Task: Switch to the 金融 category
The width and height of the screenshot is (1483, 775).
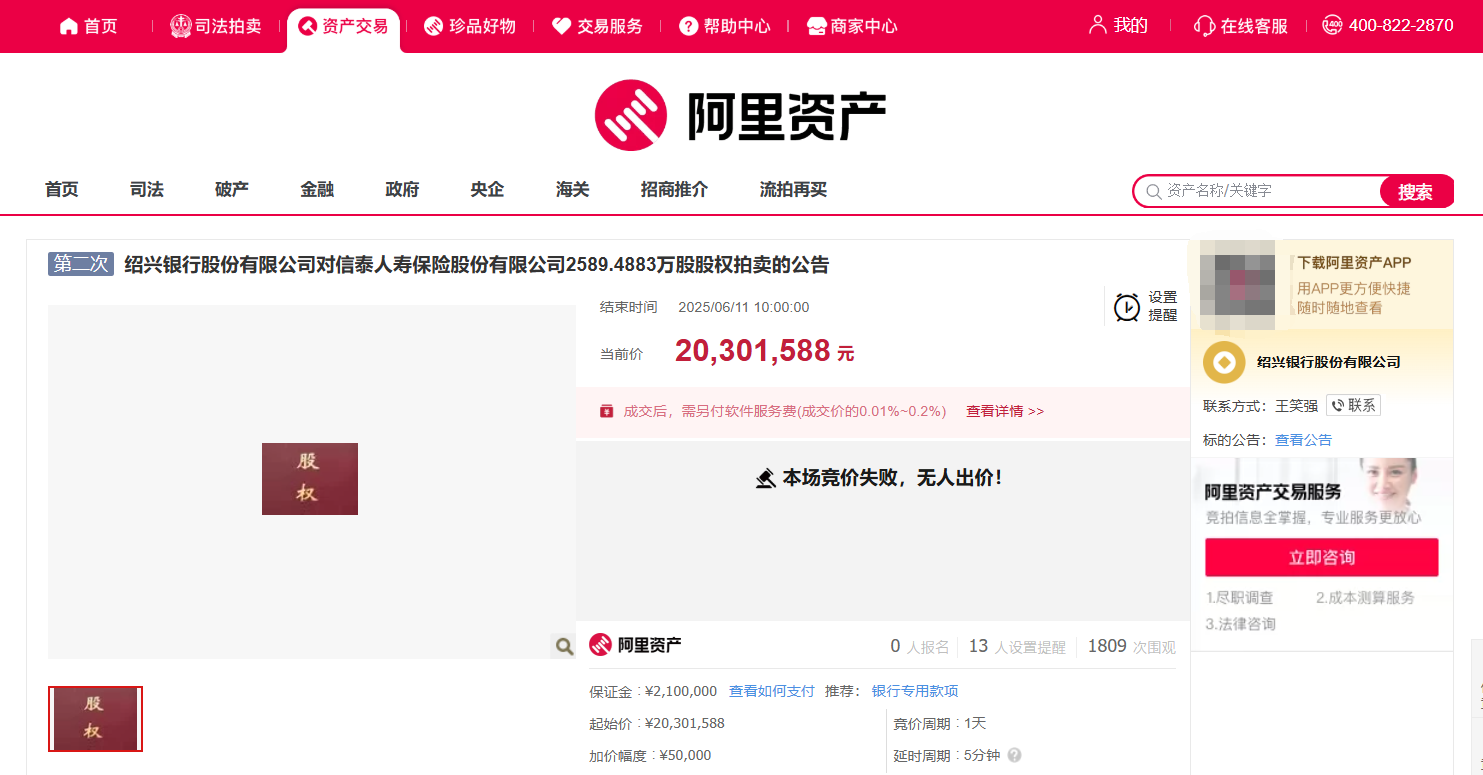Action: [317, 189]
